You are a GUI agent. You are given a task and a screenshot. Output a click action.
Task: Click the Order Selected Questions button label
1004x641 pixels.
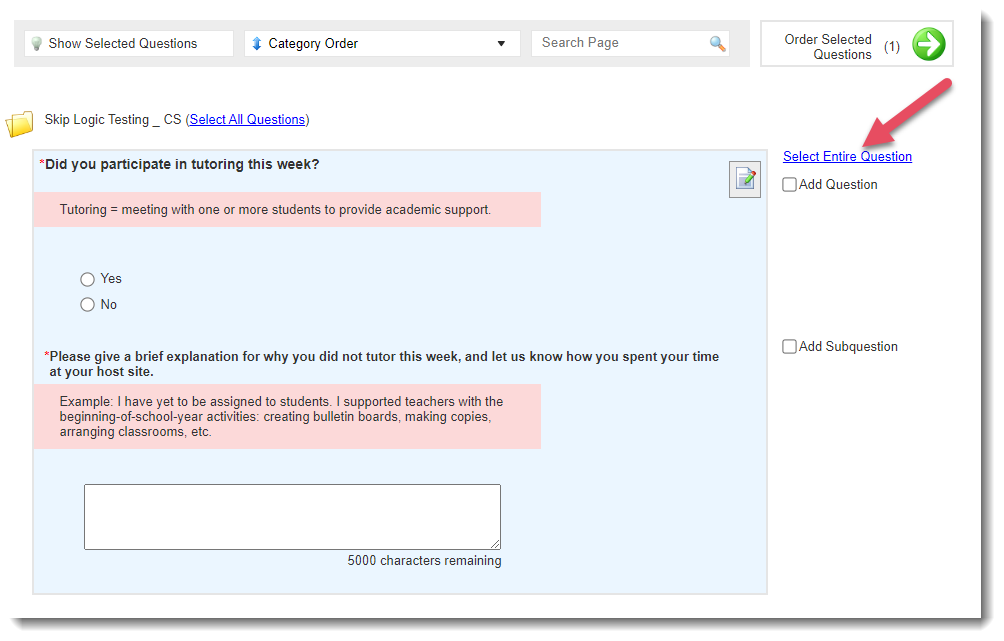(x=829, y=47)
